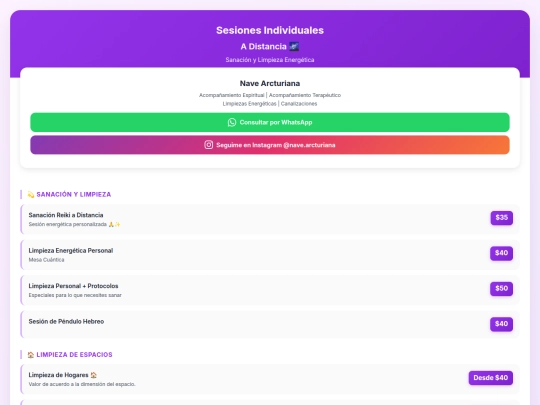This screenshot has width=540, height=405.
Task: Select Limpieza Personal + Protocolos item title
Action: pos(73,286)
